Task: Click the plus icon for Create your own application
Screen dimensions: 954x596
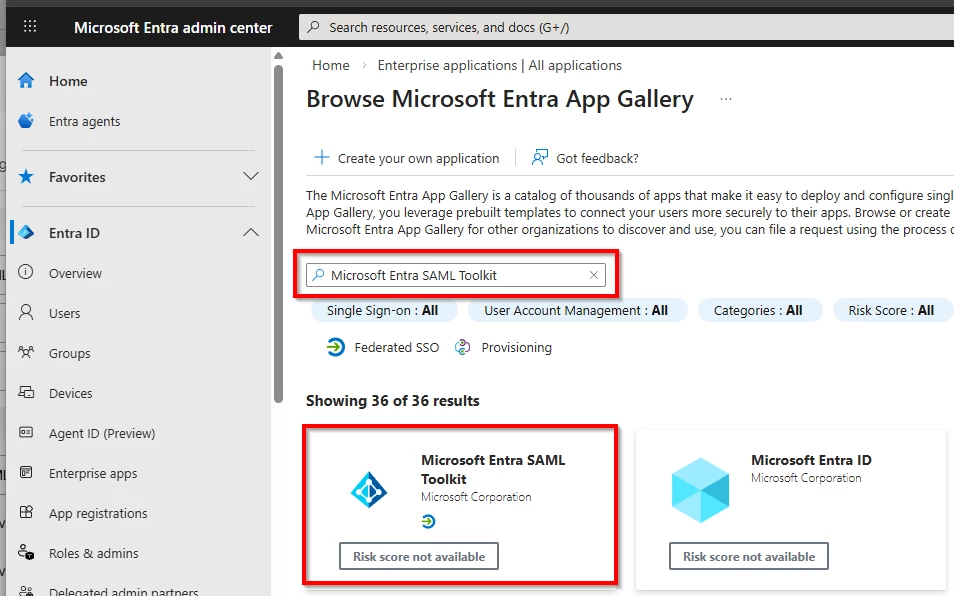Action: pyautogui.click(x=321, y=158)
